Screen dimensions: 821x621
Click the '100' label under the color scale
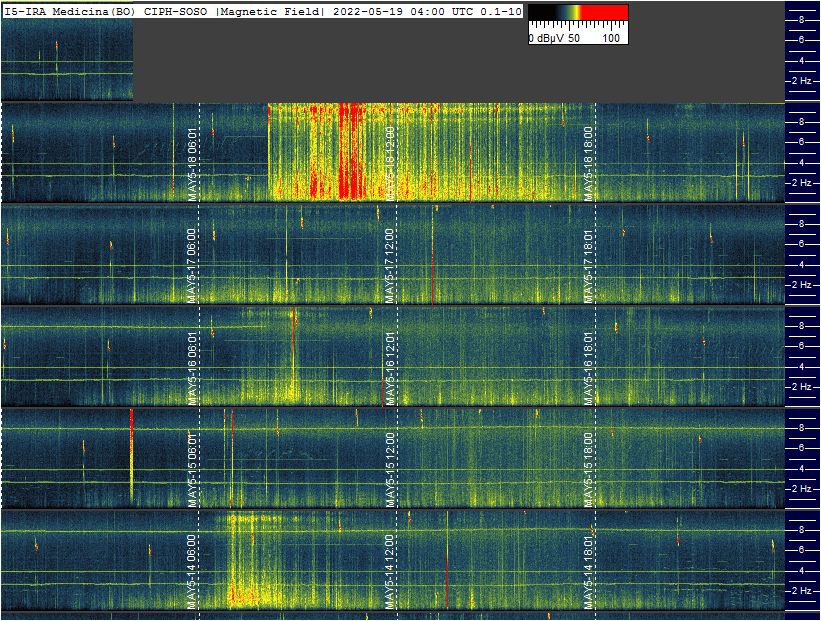click(x=612, y=38)
